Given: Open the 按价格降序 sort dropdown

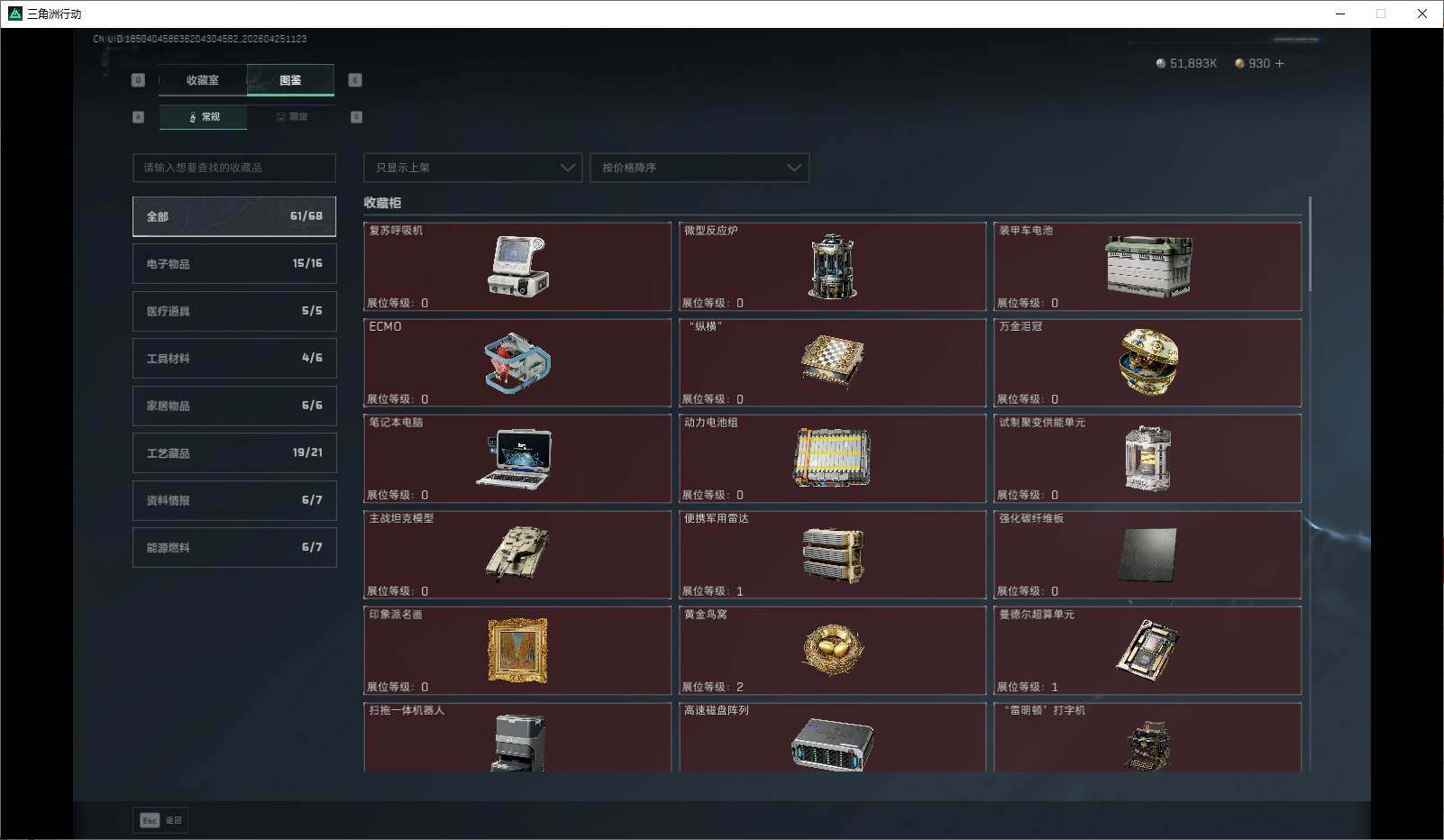Looking at the screenshot, I should 699,168.
